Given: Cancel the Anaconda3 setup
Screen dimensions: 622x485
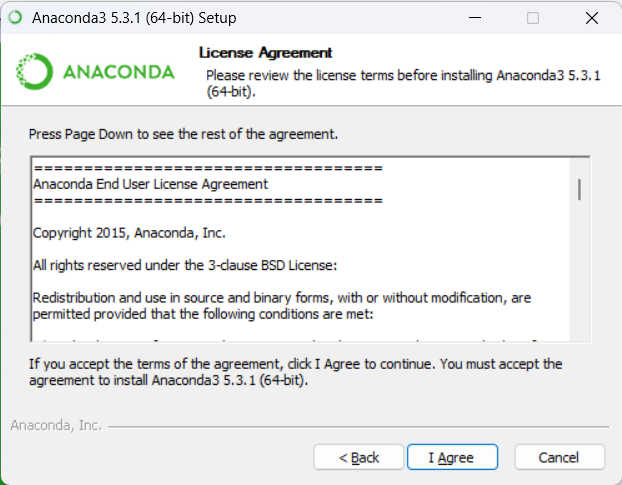Looking at the screenshot, I should [x=560, y=457].
